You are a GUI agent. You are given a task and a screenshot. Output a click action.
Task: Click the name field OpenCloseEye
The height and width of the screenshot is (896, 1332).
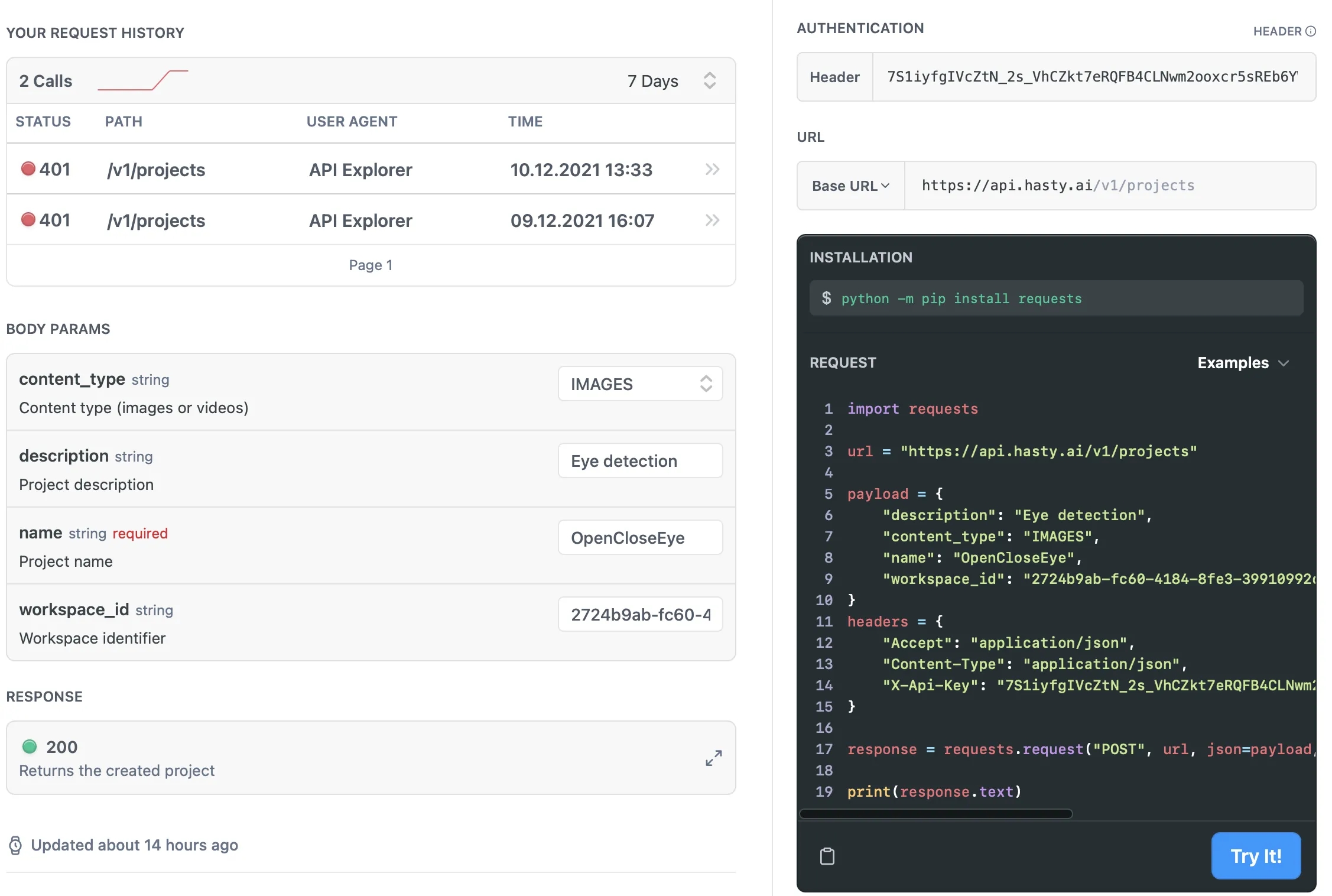[640, 538]
